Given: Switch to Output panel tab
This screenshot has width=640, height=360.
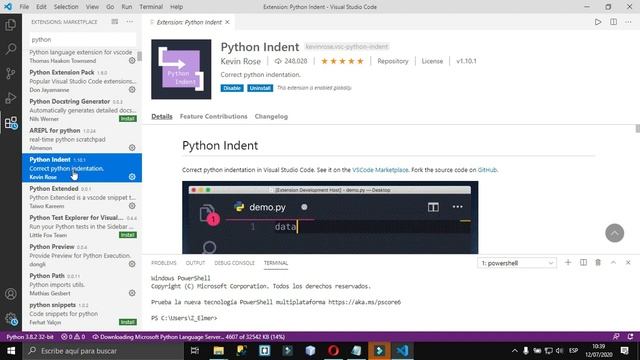Looking at the screenshot, I should pyautogui.click(x=195, y=263).
